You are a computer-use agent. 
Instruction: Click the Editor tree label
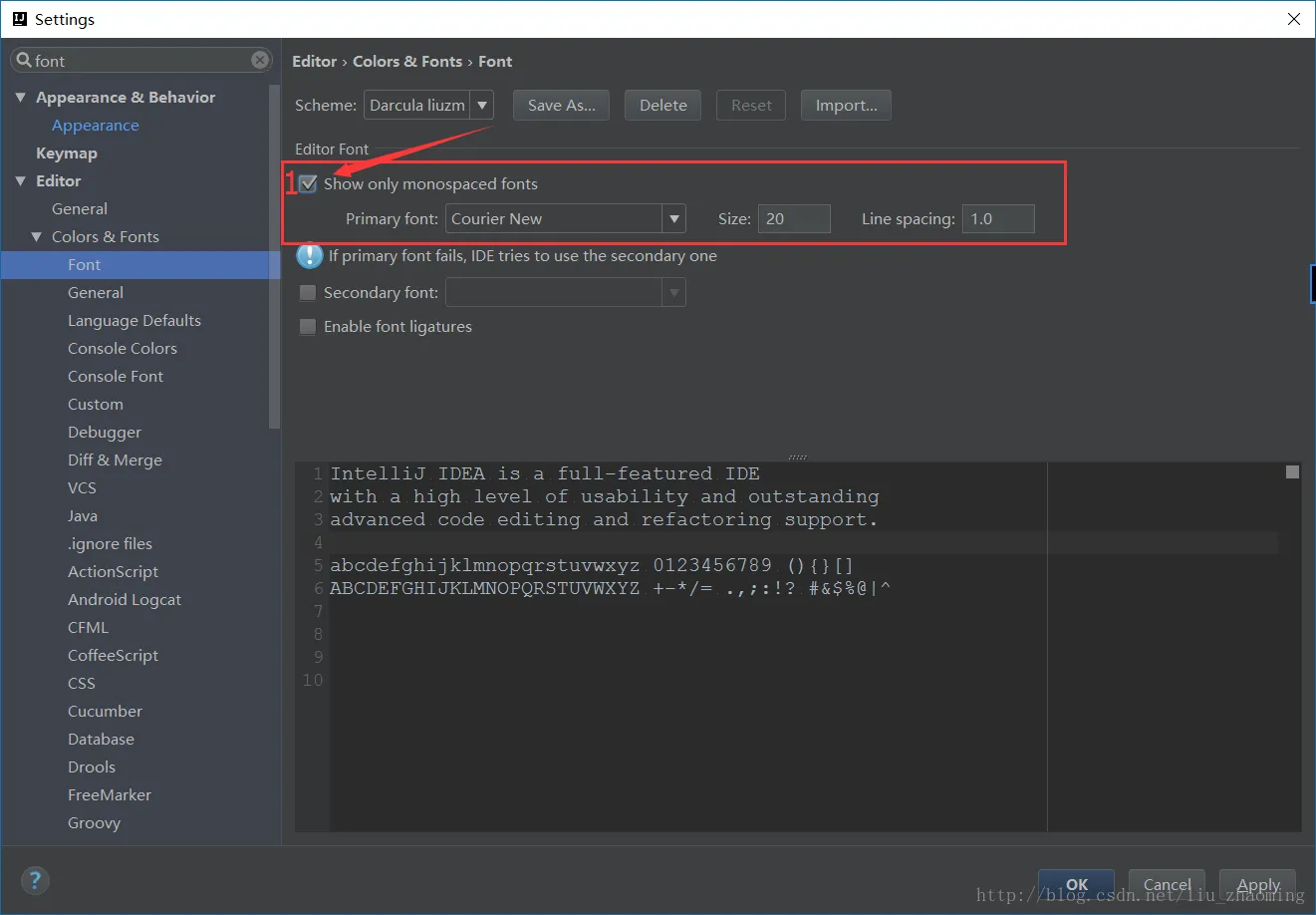pyautogui.click(x=59, y=180)
